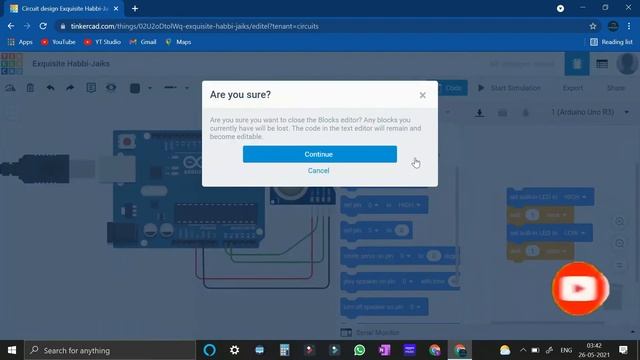Viewport: 640px width, 360px height.
Task: Click the Cancel link in the dialog
Action: [x=318, y=171]
